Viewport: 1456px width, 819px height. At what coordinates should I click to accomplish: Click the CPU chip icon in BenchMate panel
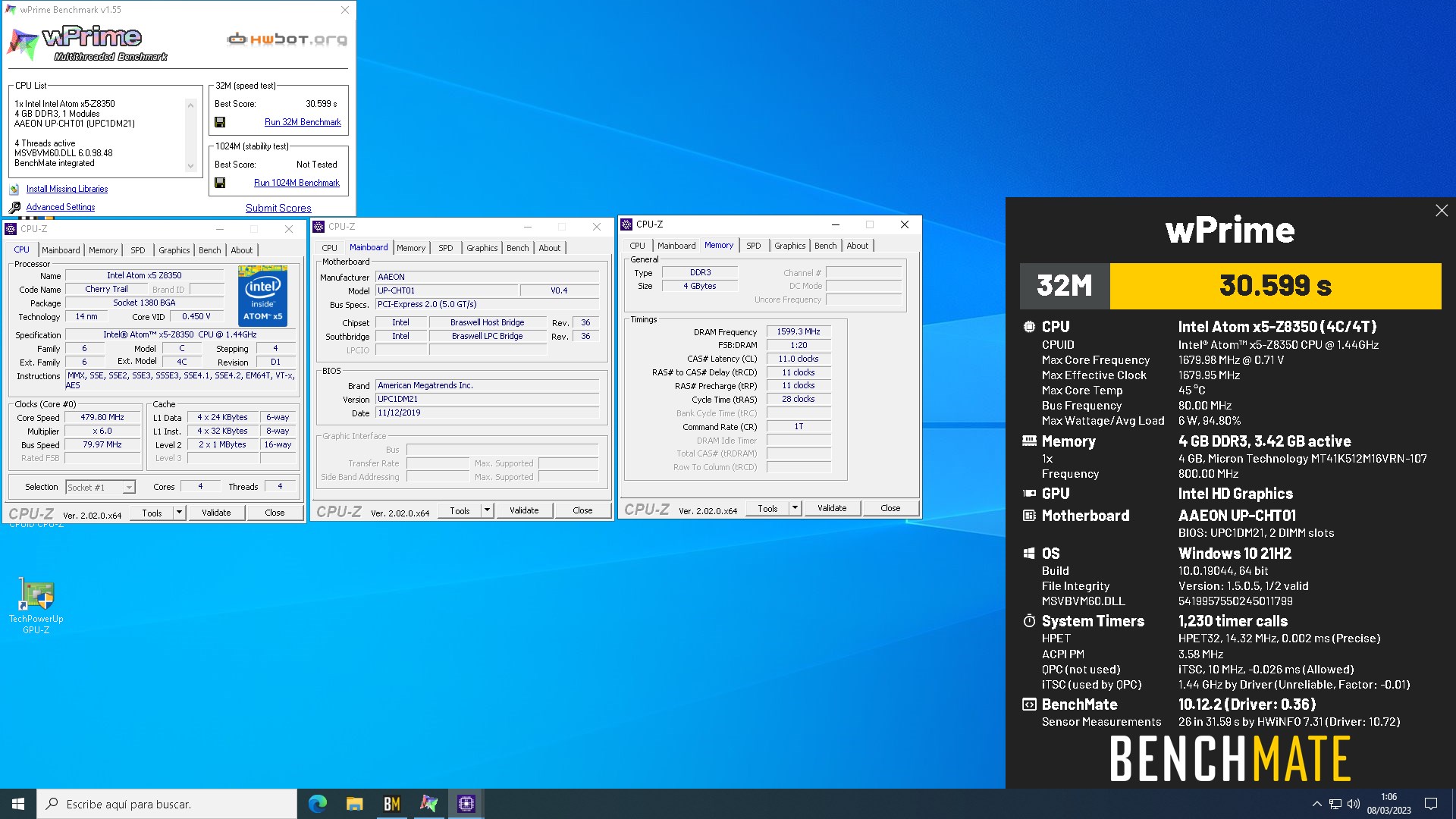pyautogui.click(x=1029, y=327)
